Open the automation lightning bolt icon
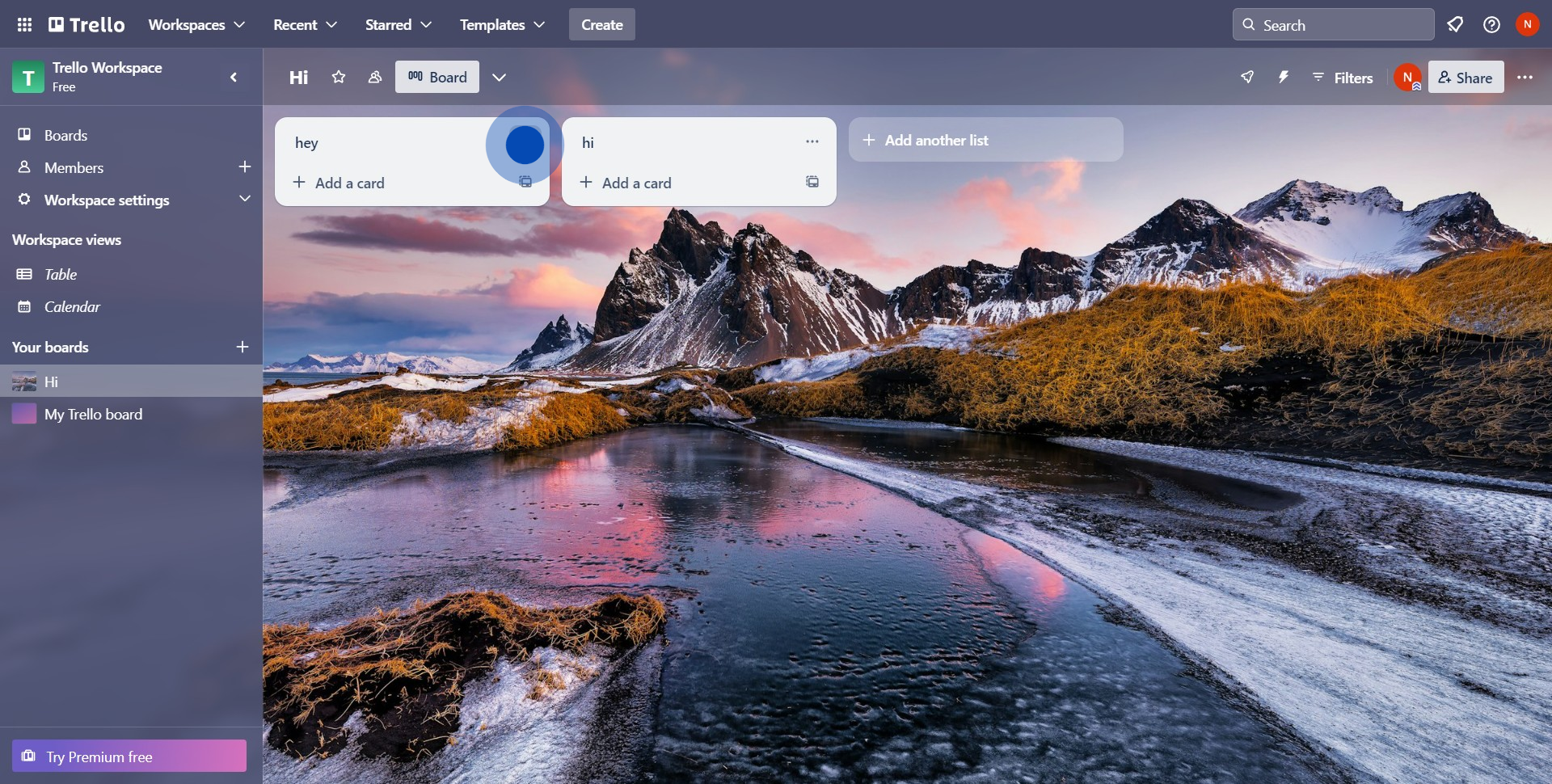Screen dimensions: 1552x784 click(1284, 77)
